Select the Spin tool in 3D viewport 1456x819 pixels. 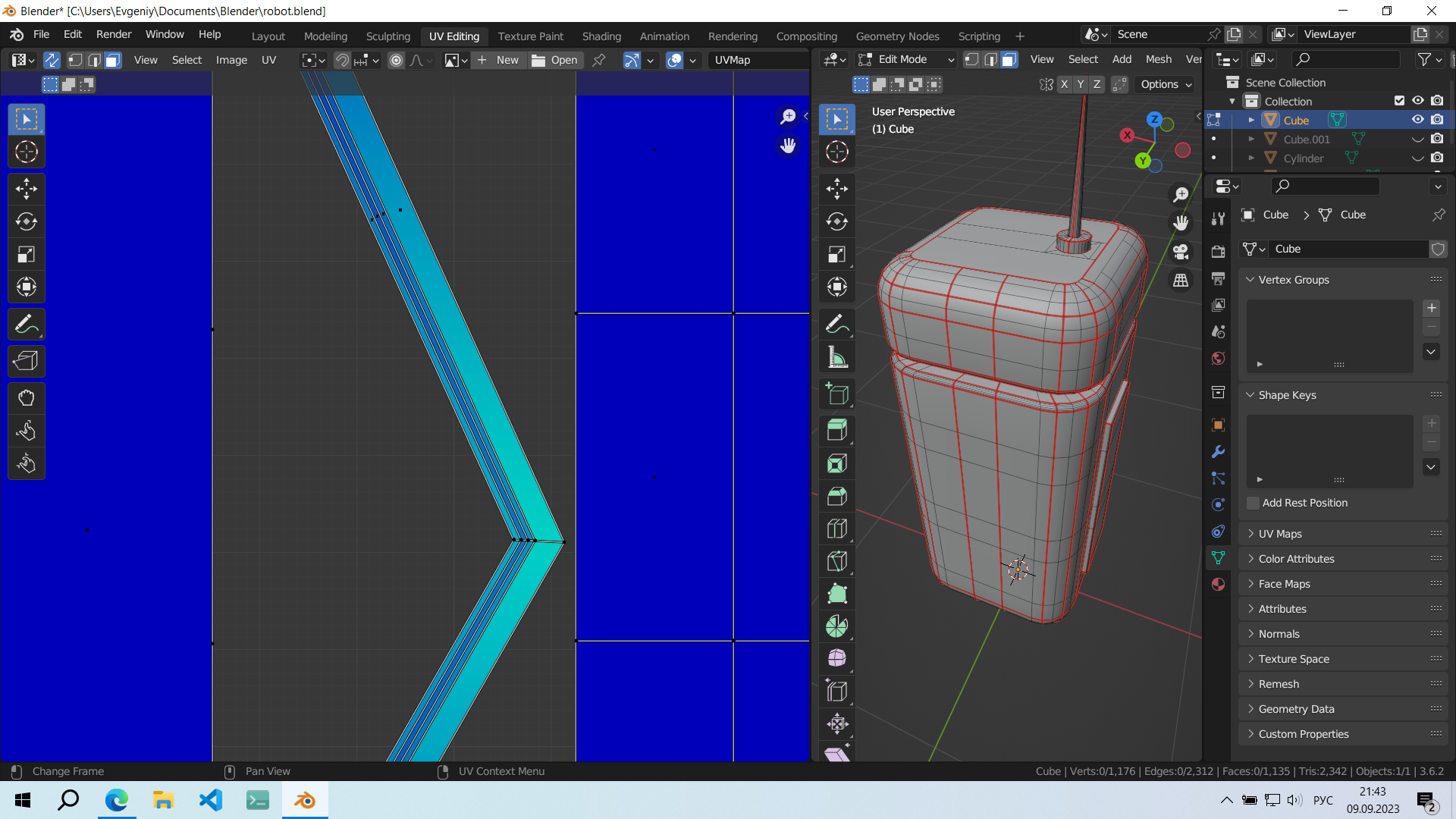pos(837,626)
